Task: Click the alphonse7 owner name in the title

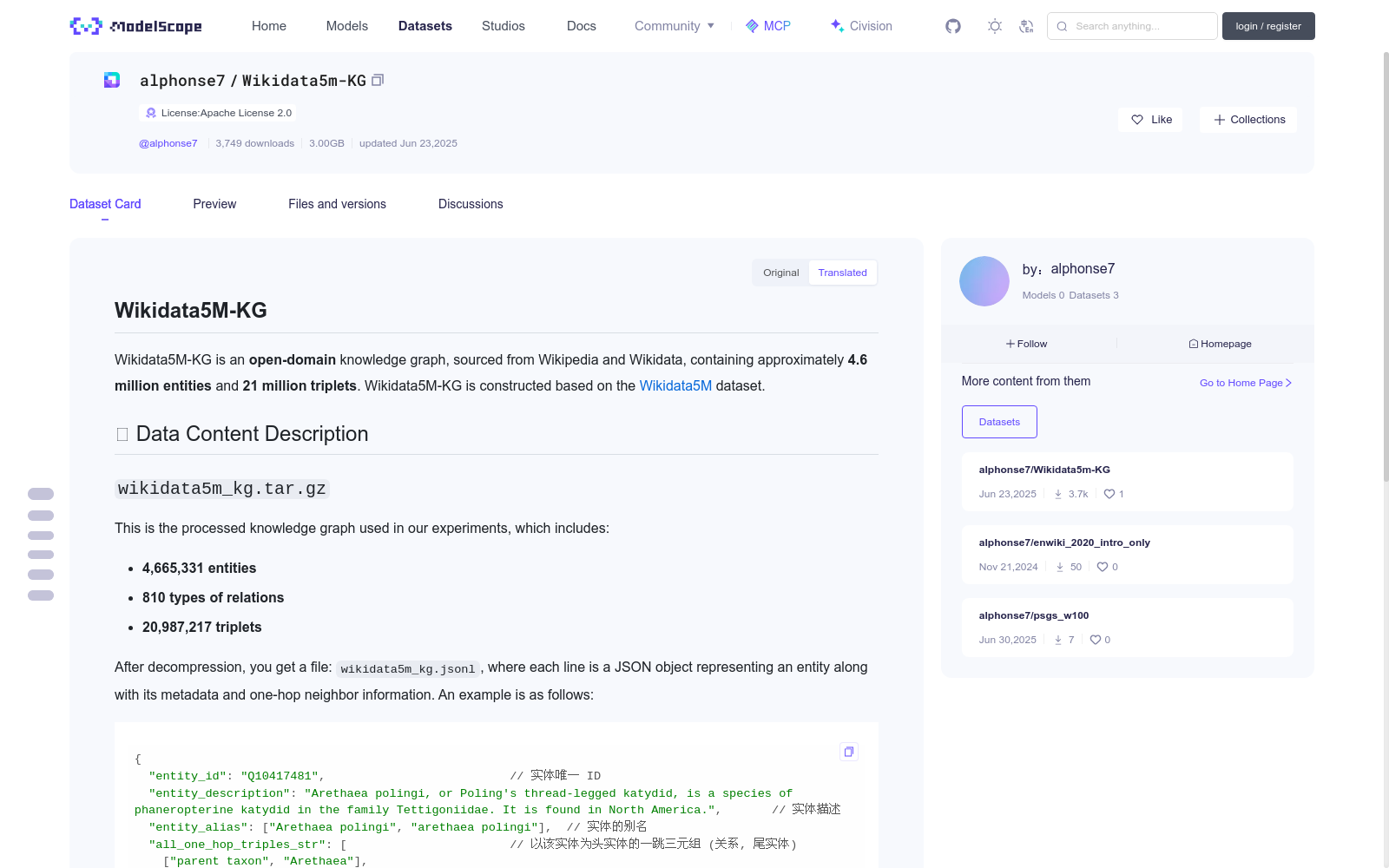Action: 182,81
